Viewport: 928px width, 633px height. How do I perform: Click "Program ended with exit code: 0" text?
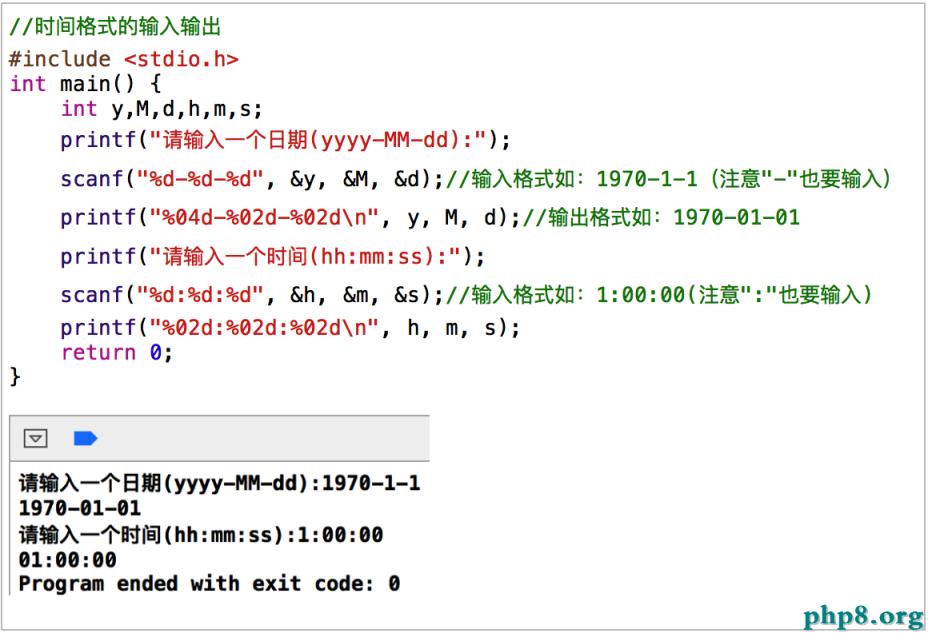point(209,583)
